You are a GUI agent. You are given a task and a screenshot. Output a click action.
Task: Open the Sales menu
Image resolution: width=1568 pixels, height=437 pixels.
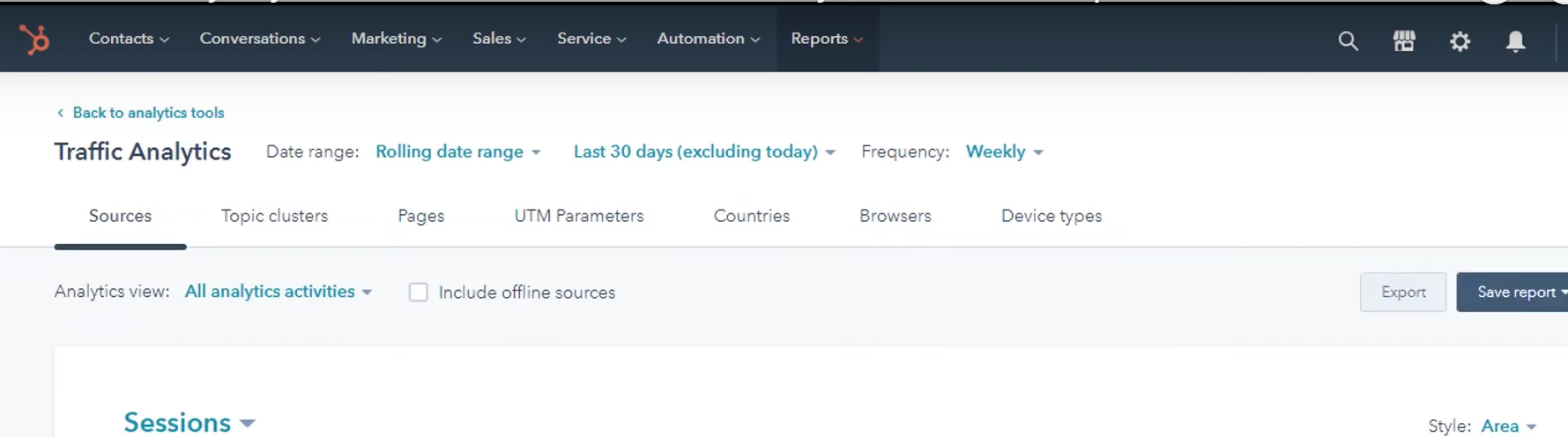coord(499,38)
